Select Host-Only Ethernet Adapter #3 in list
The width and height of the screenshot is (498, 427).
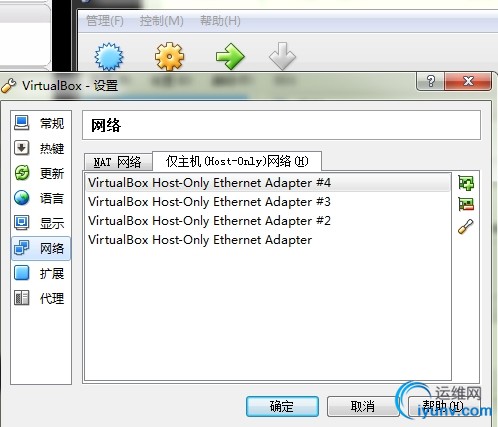(x=268, y=202)
